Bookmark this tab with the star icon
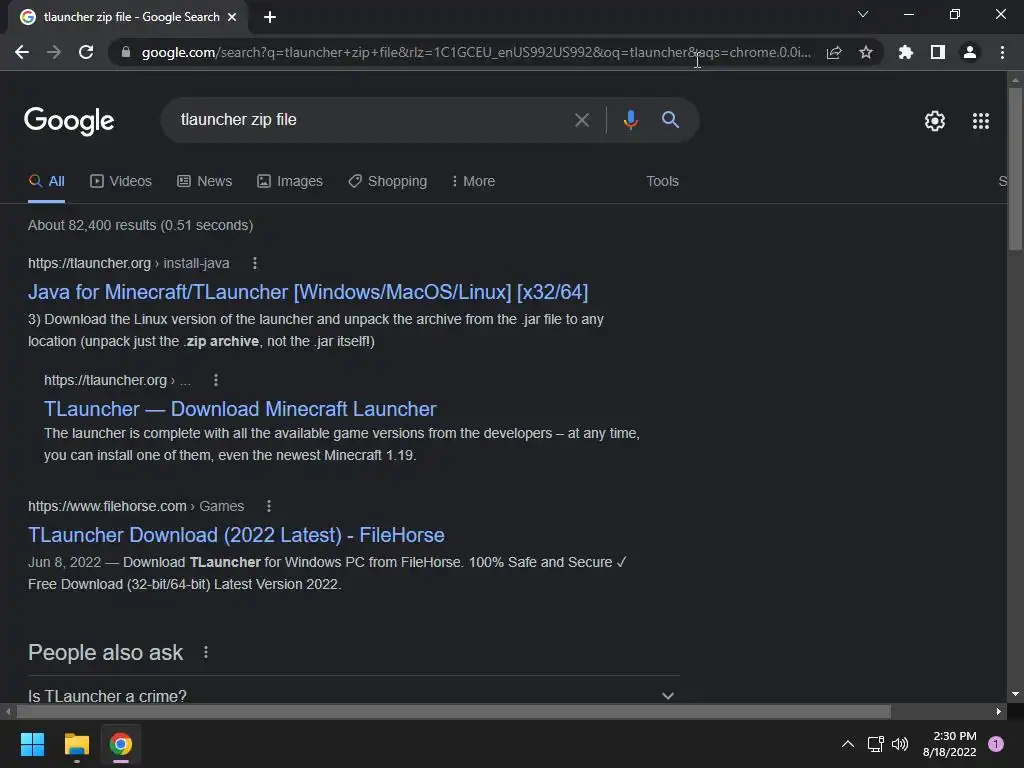1024x768 pixels. coord(866,52)
